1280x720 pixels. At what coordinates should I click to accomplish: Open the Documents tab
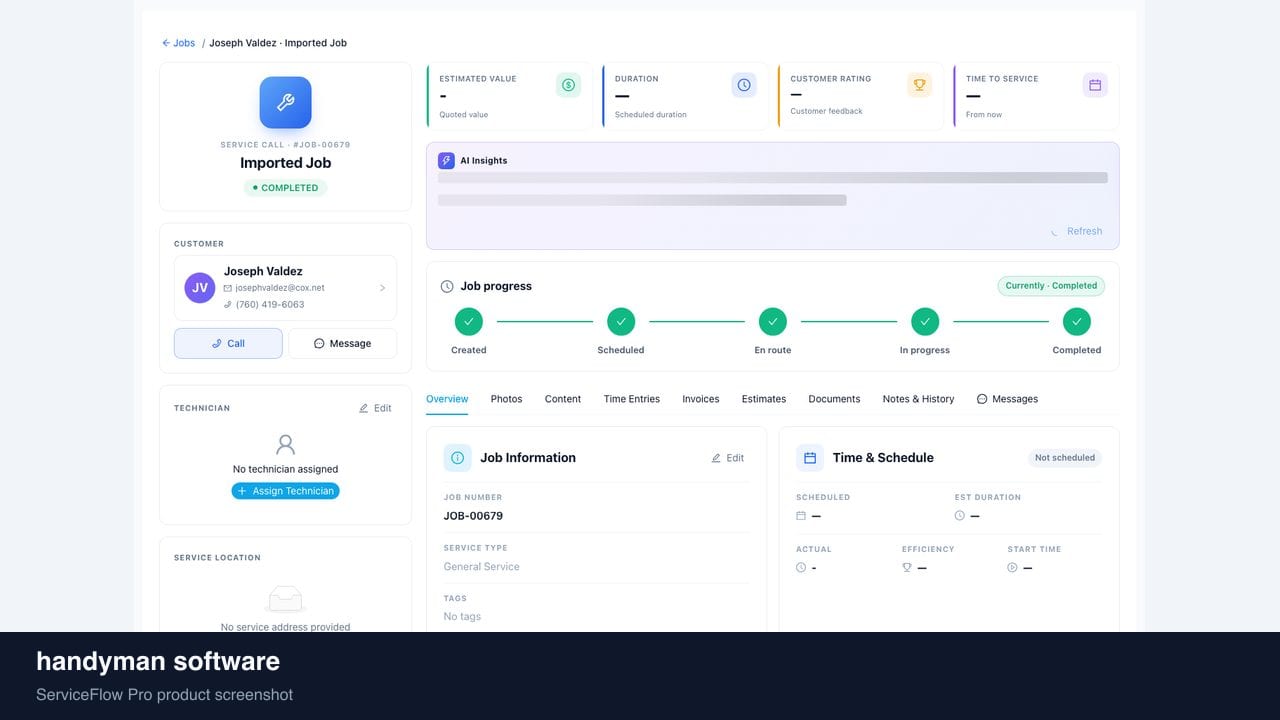[834, 399]
